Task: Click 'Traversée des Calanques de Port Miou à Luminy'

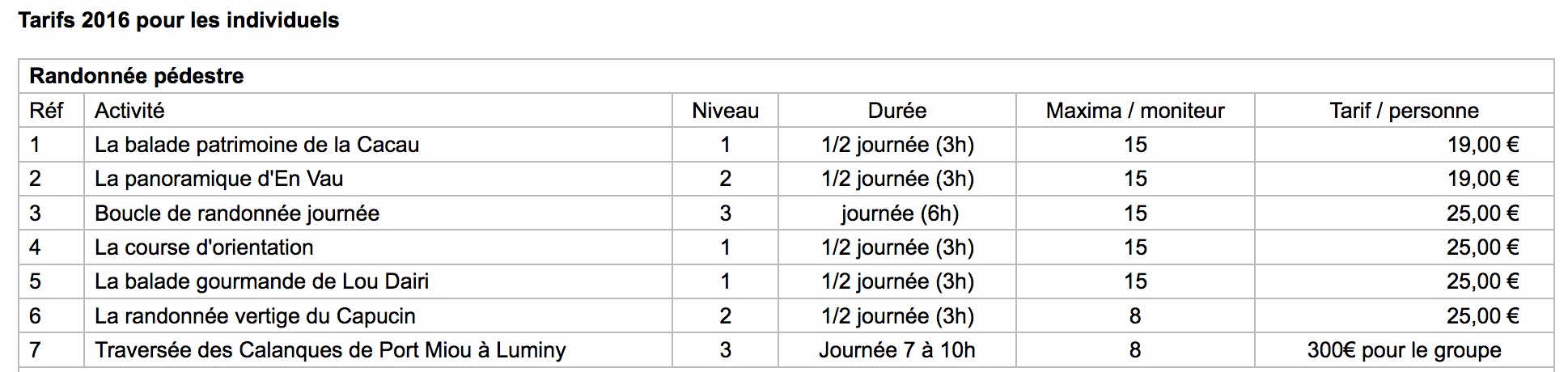Action: [330, 350]
